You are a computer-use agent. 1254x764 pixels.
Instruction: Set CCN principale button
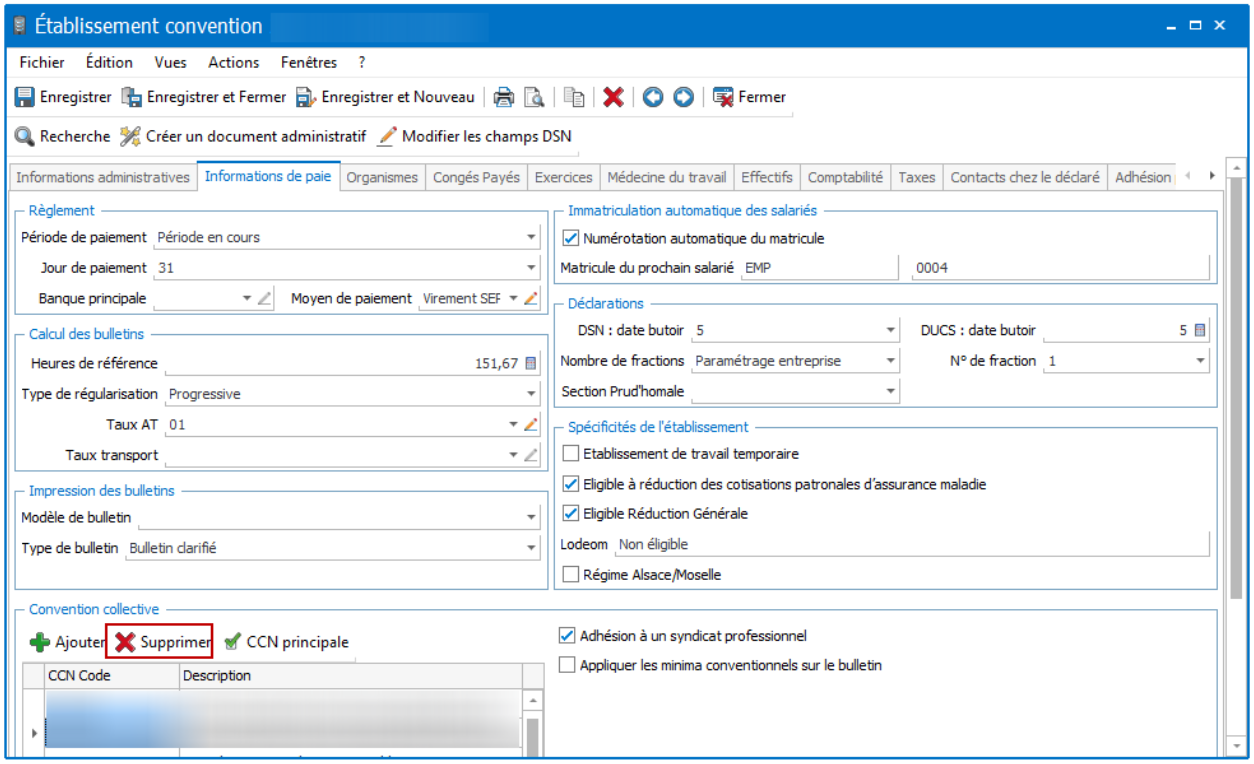(x=286, y=642)
